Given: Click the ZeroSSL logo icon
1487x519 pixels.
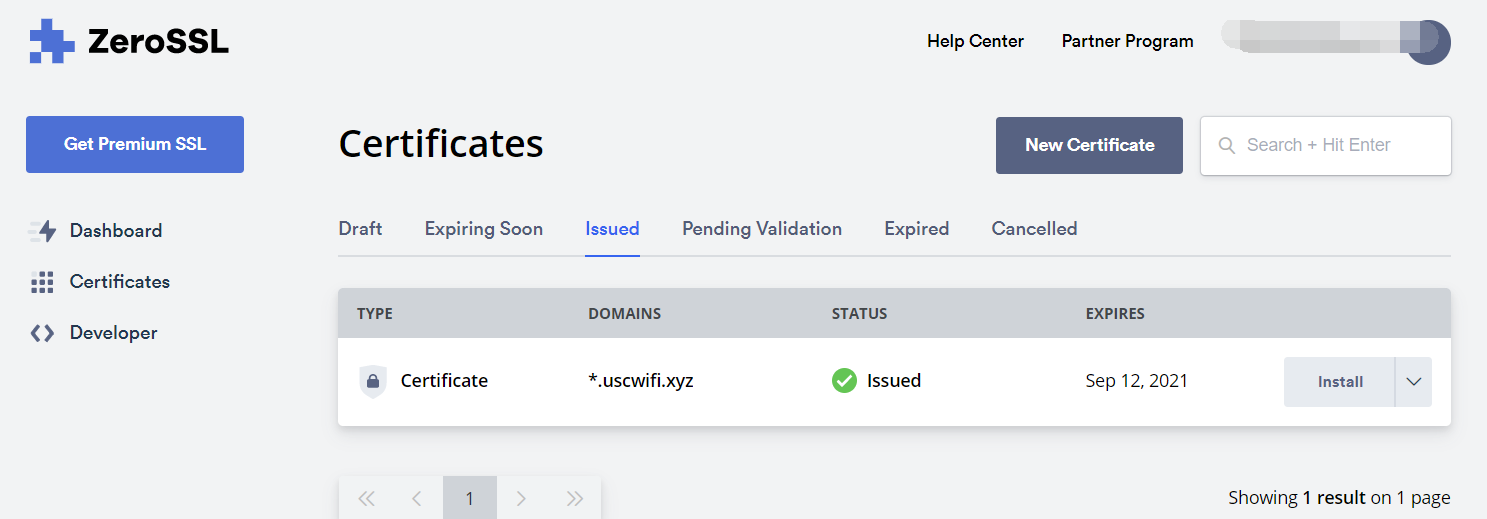Looking at the screenshot, I should point(52,41).
